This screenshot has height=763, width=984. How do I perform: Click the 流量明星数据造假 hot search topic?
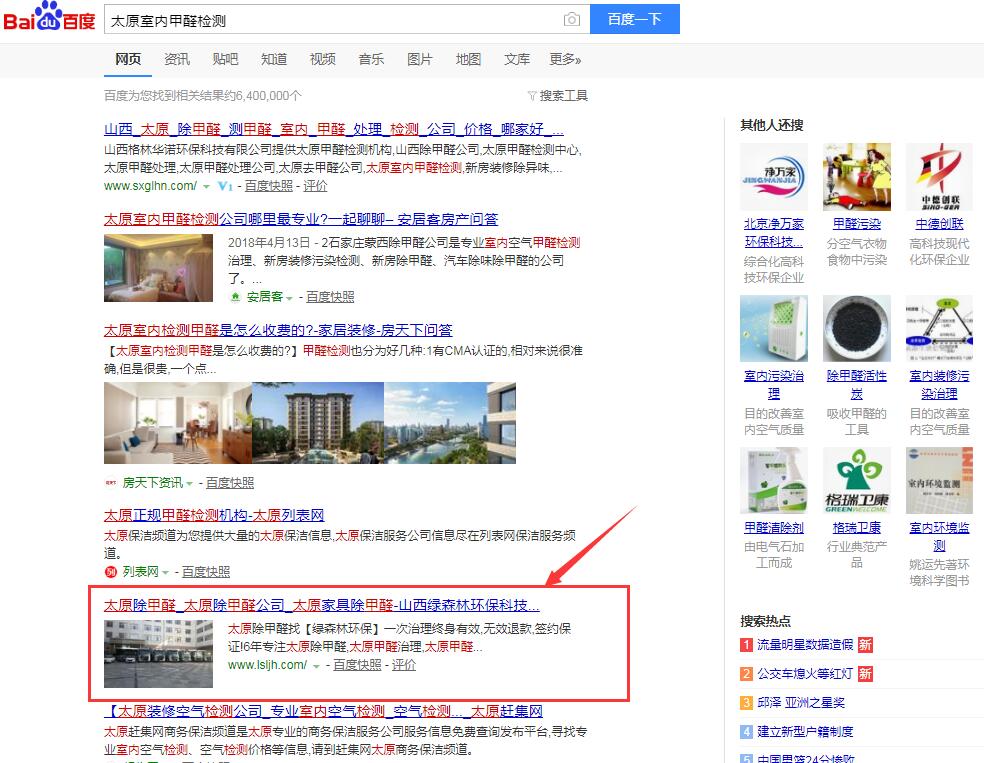pos(805,645)
